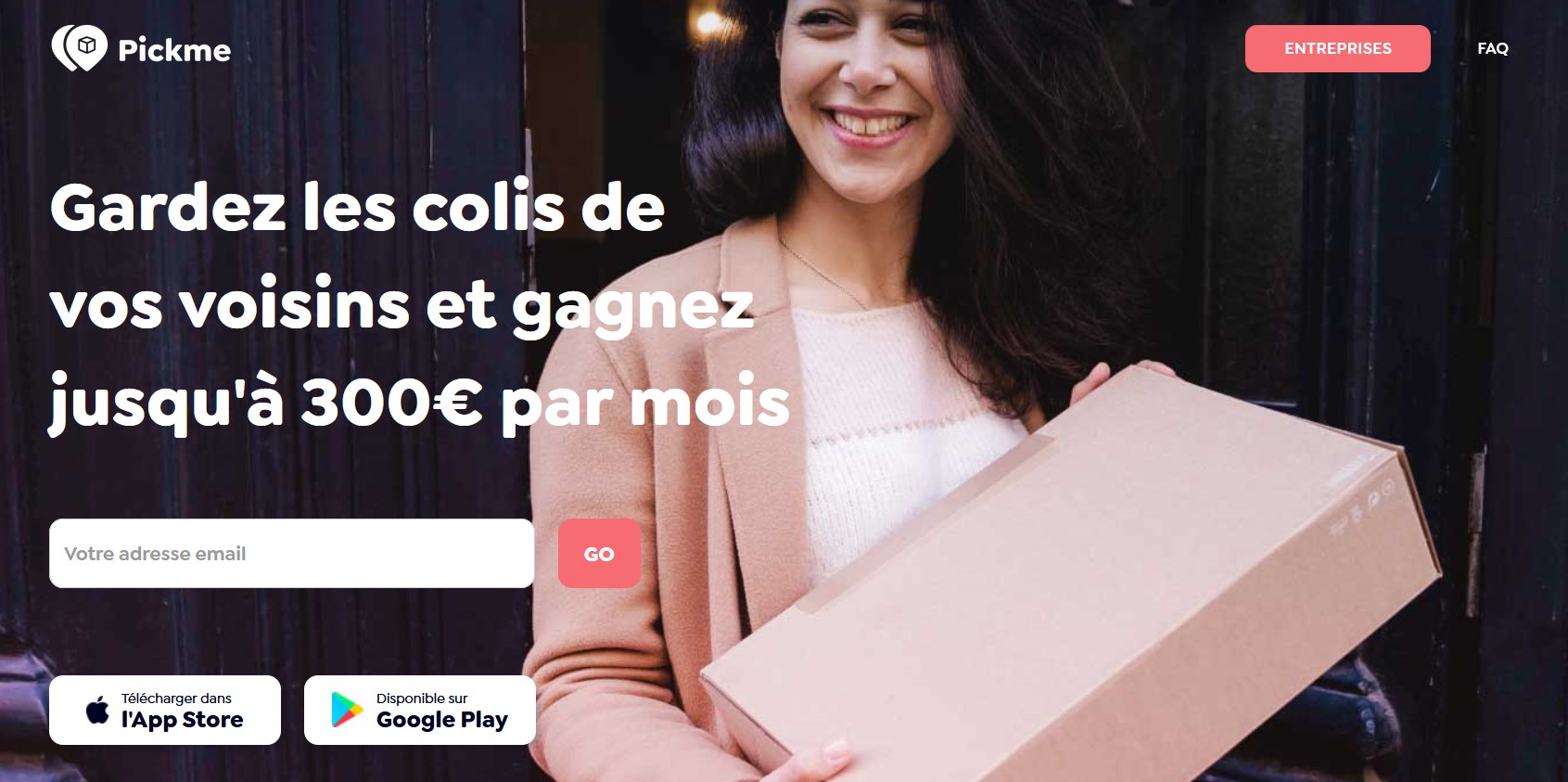Click the Pickme brand name text

pos(174,50)
